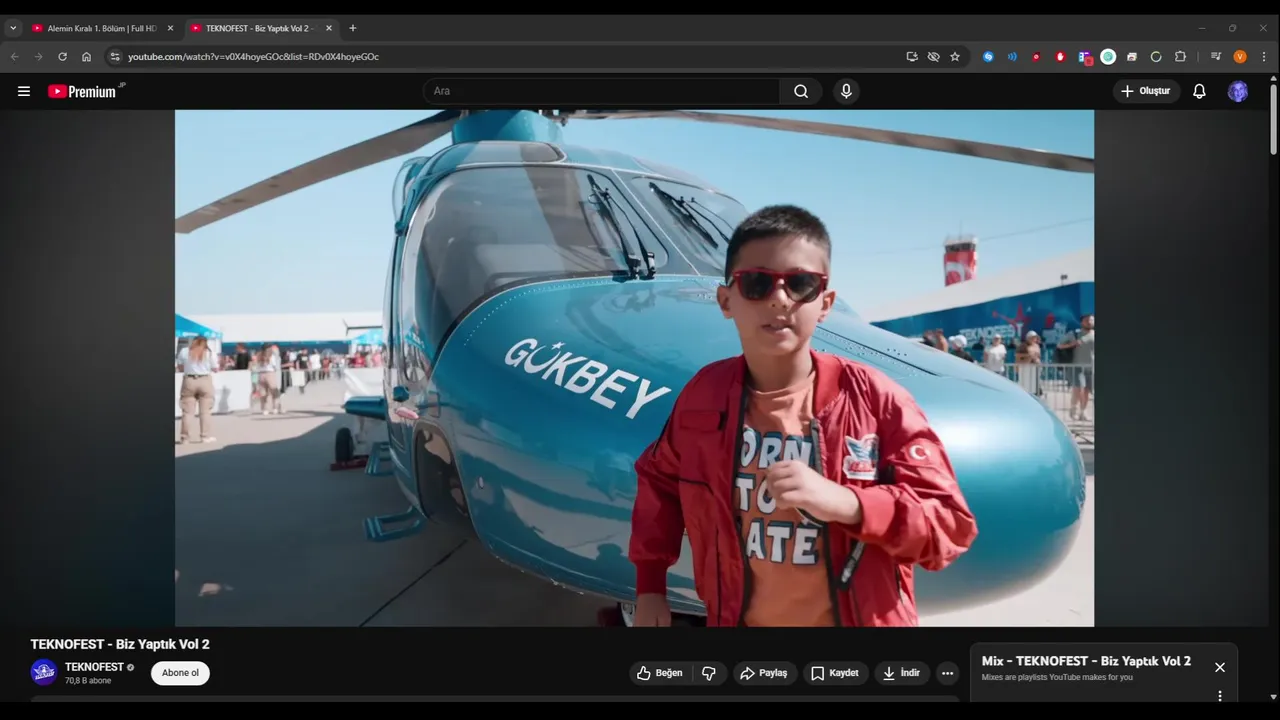Open the media control music-note icon
This screenshot has height=720, width=1280.
pos(1215,57)
